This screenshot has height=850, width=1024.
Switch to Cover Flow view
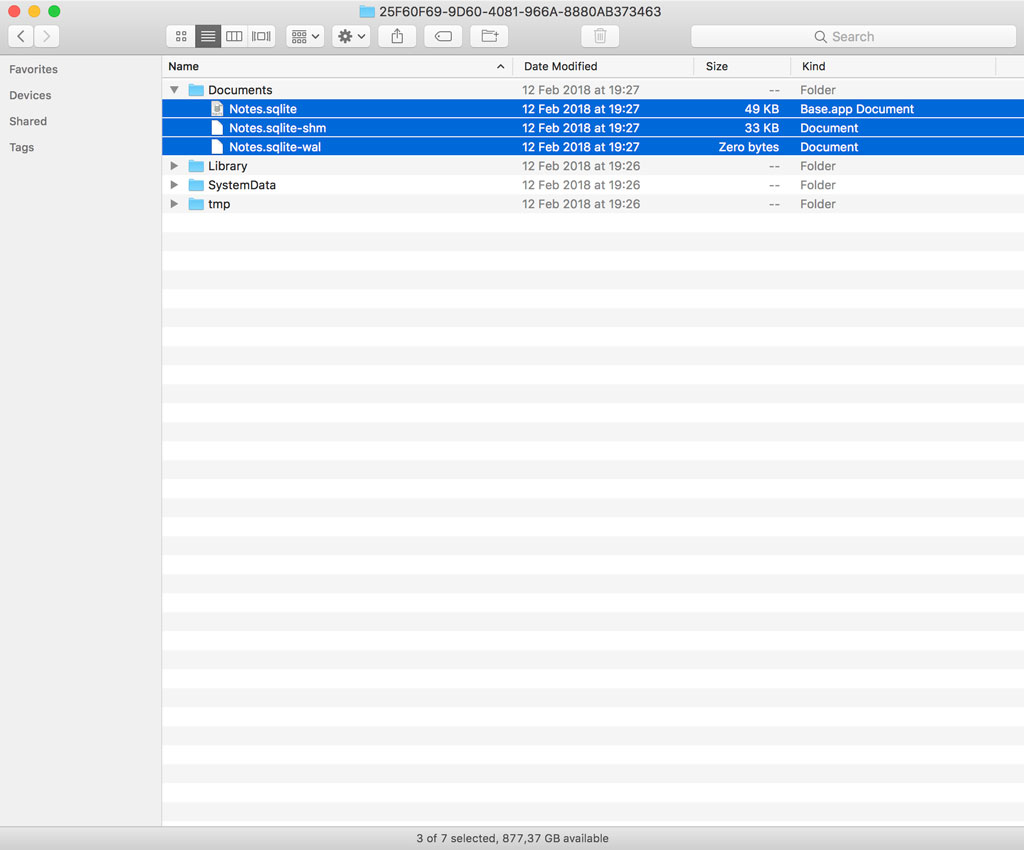pyautogui.click(x=261, y=36)
